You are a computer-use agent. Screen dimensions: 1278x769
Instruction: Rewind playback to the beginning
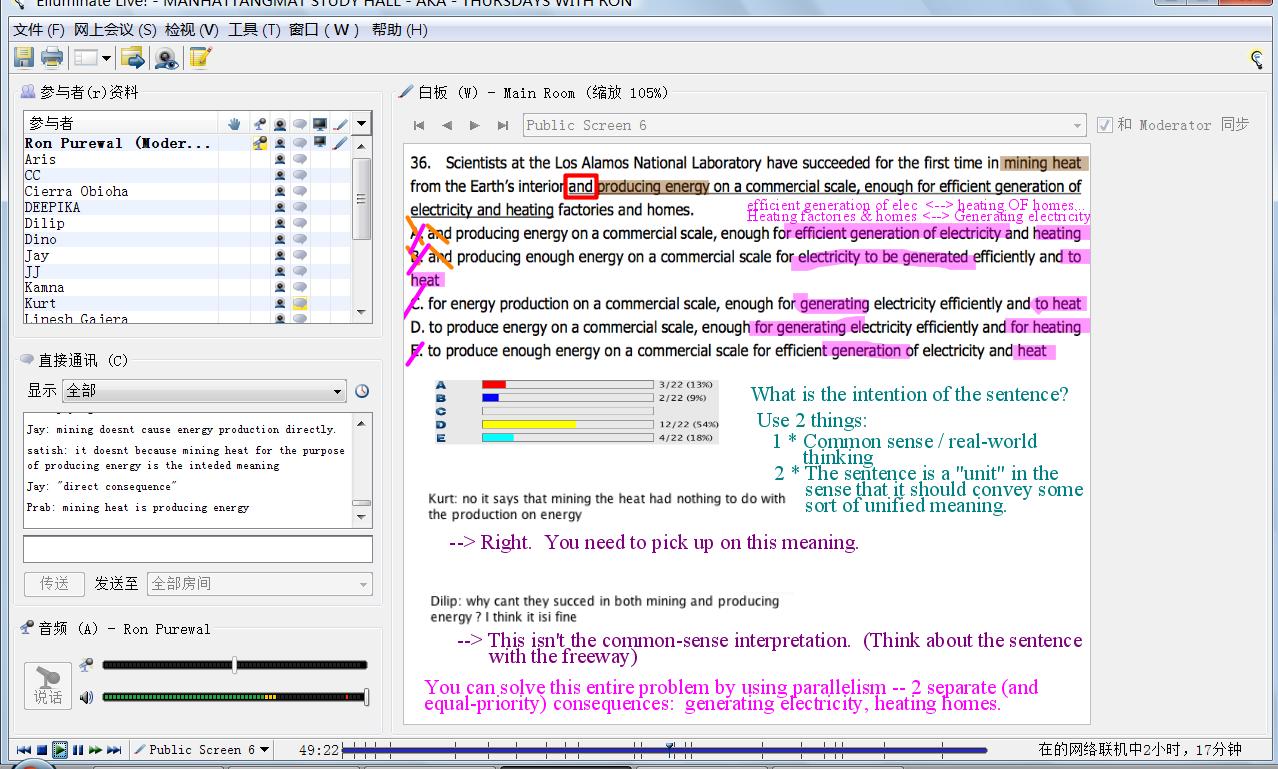click(23, 750)
